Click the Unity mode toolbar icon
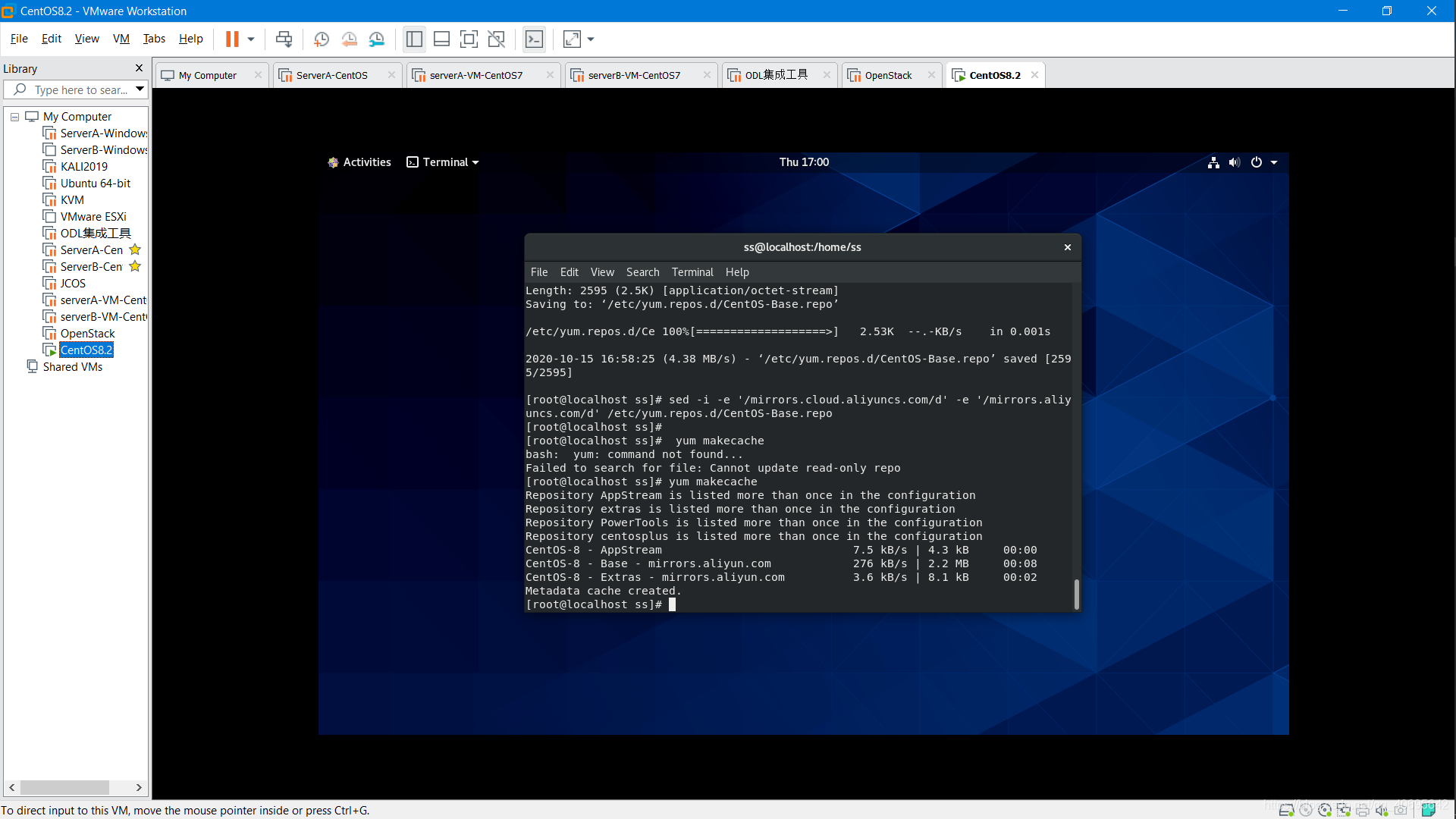The width and height of the screenshot is (1456, 819). [x=496, y=39]
